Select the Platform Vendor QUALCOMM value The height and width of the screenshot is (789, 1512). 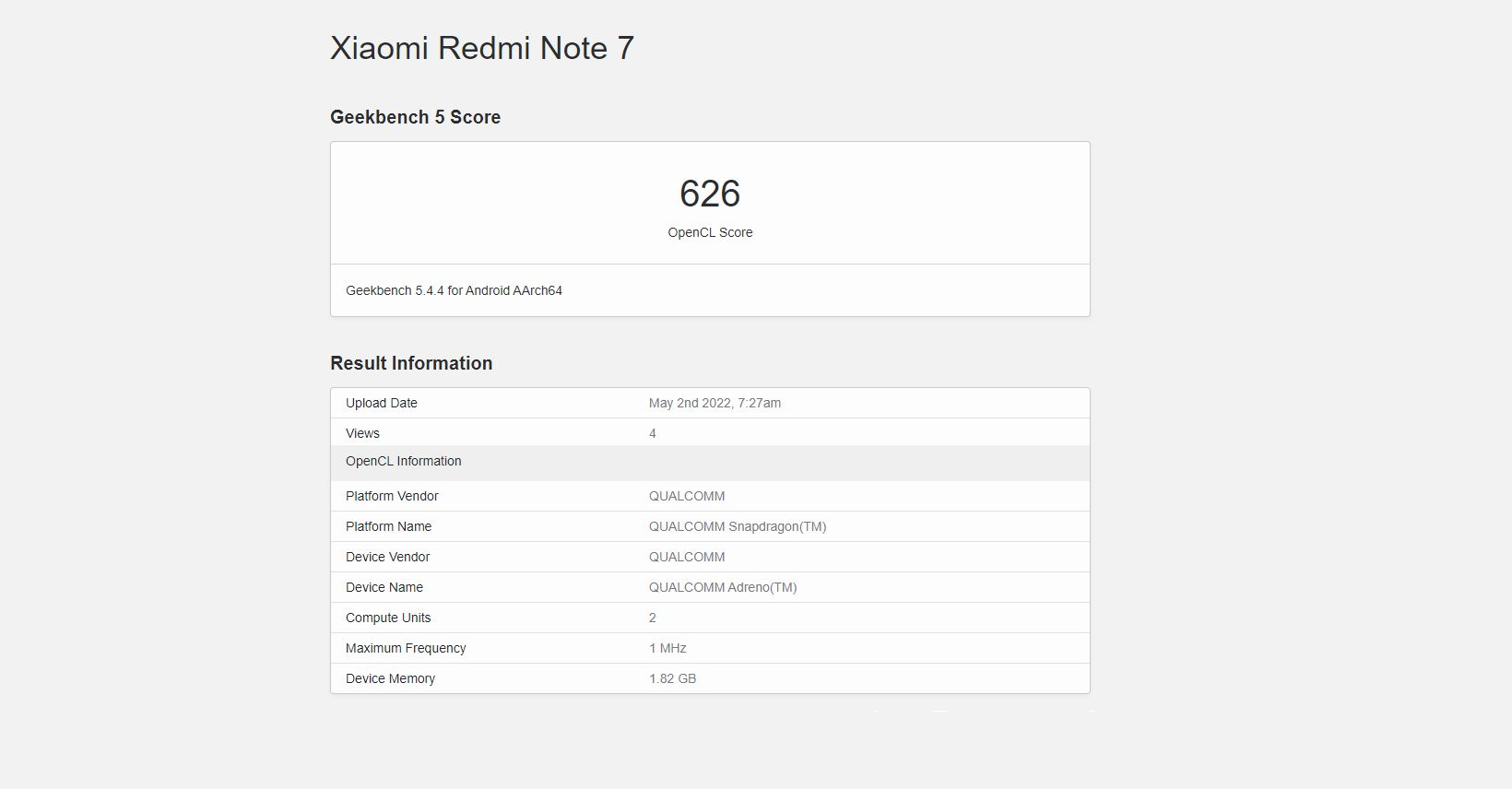[687, 496]
